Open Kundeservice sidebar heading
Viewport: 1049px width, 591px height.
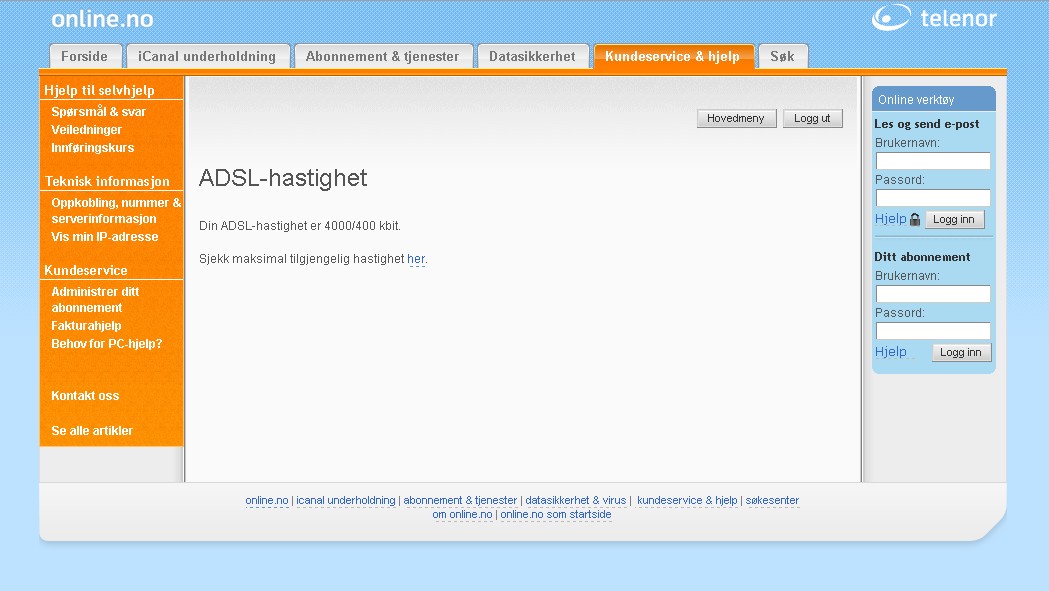(86, 270)
